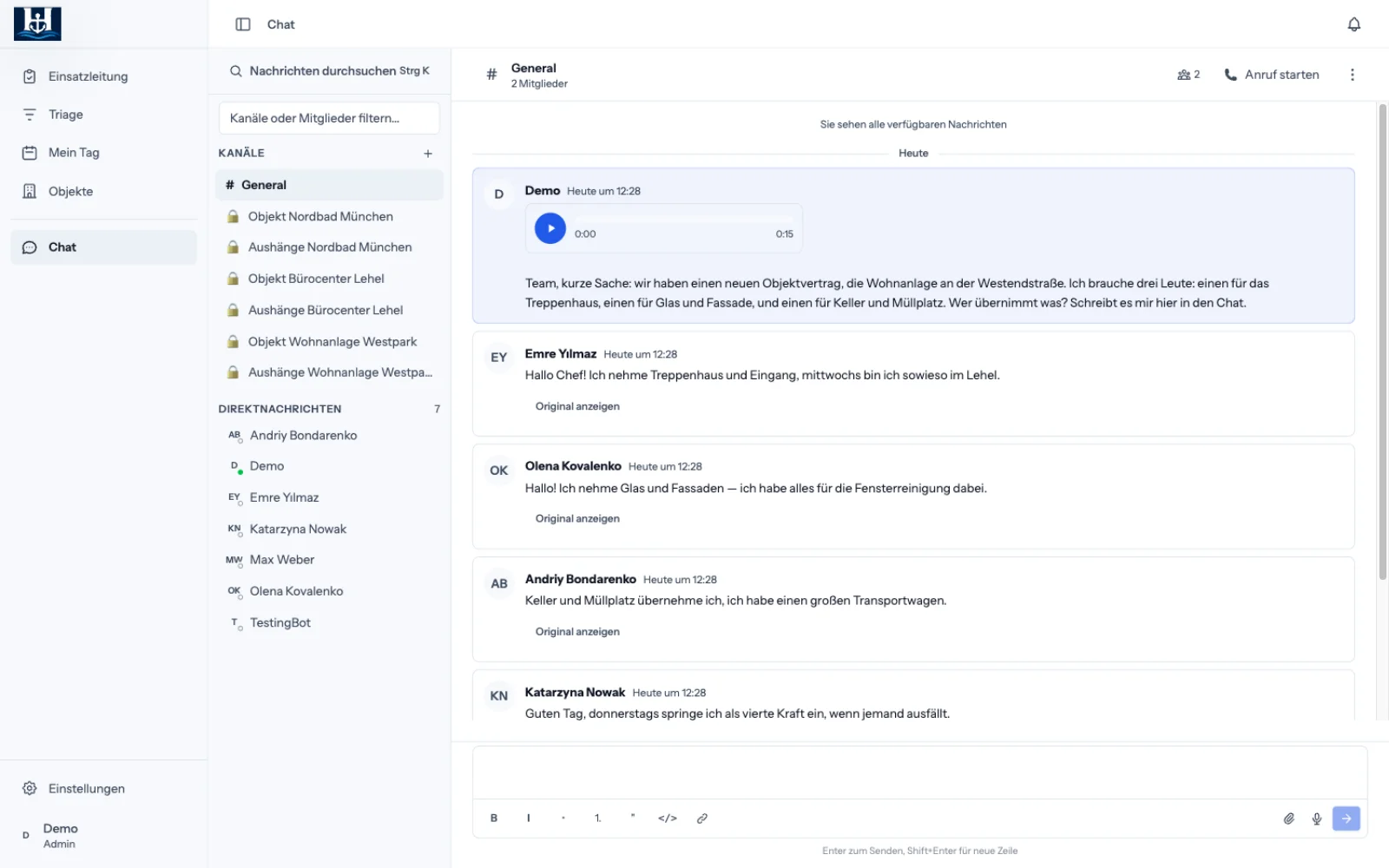Image resolution: width=1389 pixels, height=868 pixels.
Task: Show the 2 members icon
Action: [1188, 75]
